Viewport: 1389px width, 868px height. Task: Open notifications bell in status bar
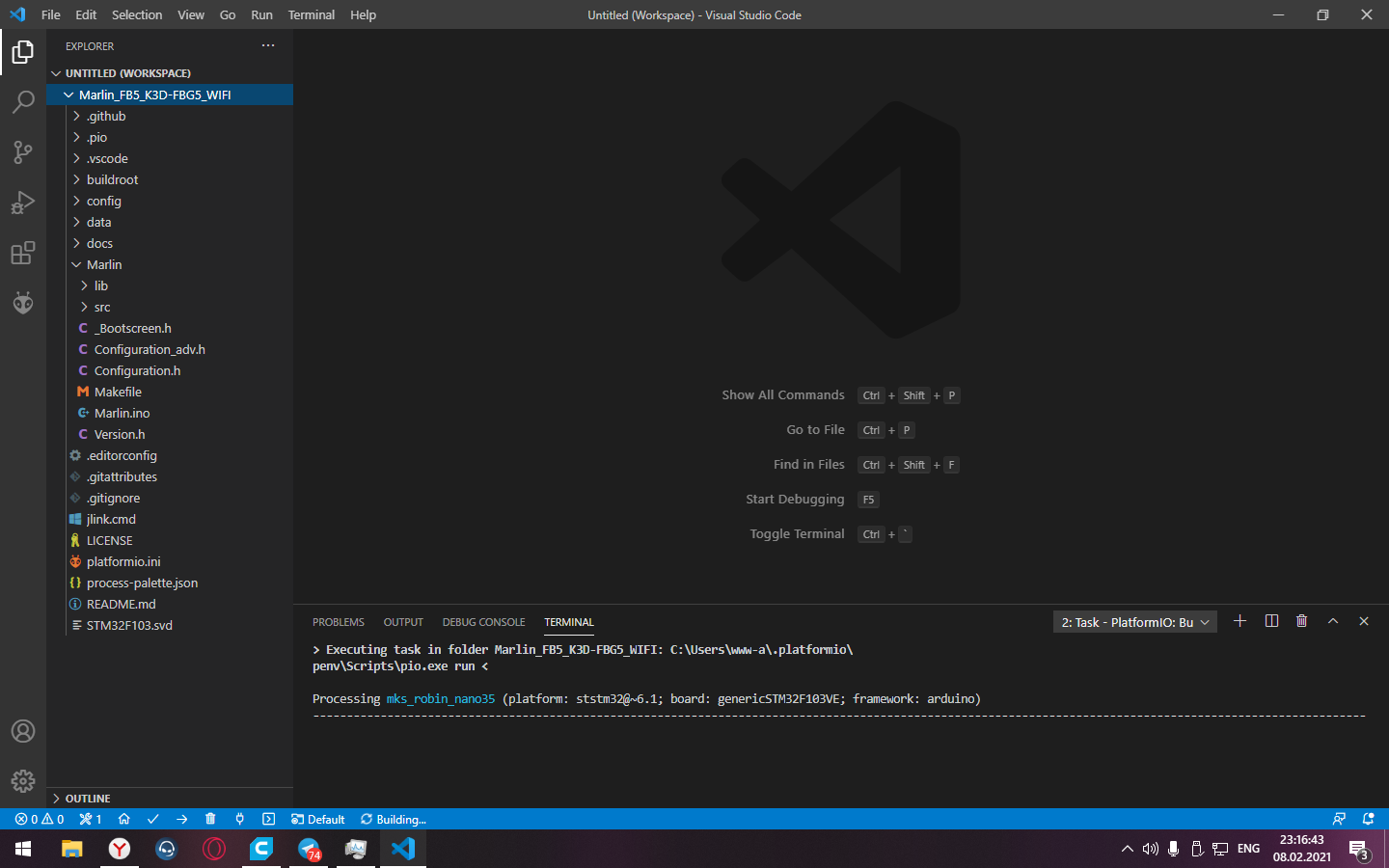click(x=1368, y=819)
